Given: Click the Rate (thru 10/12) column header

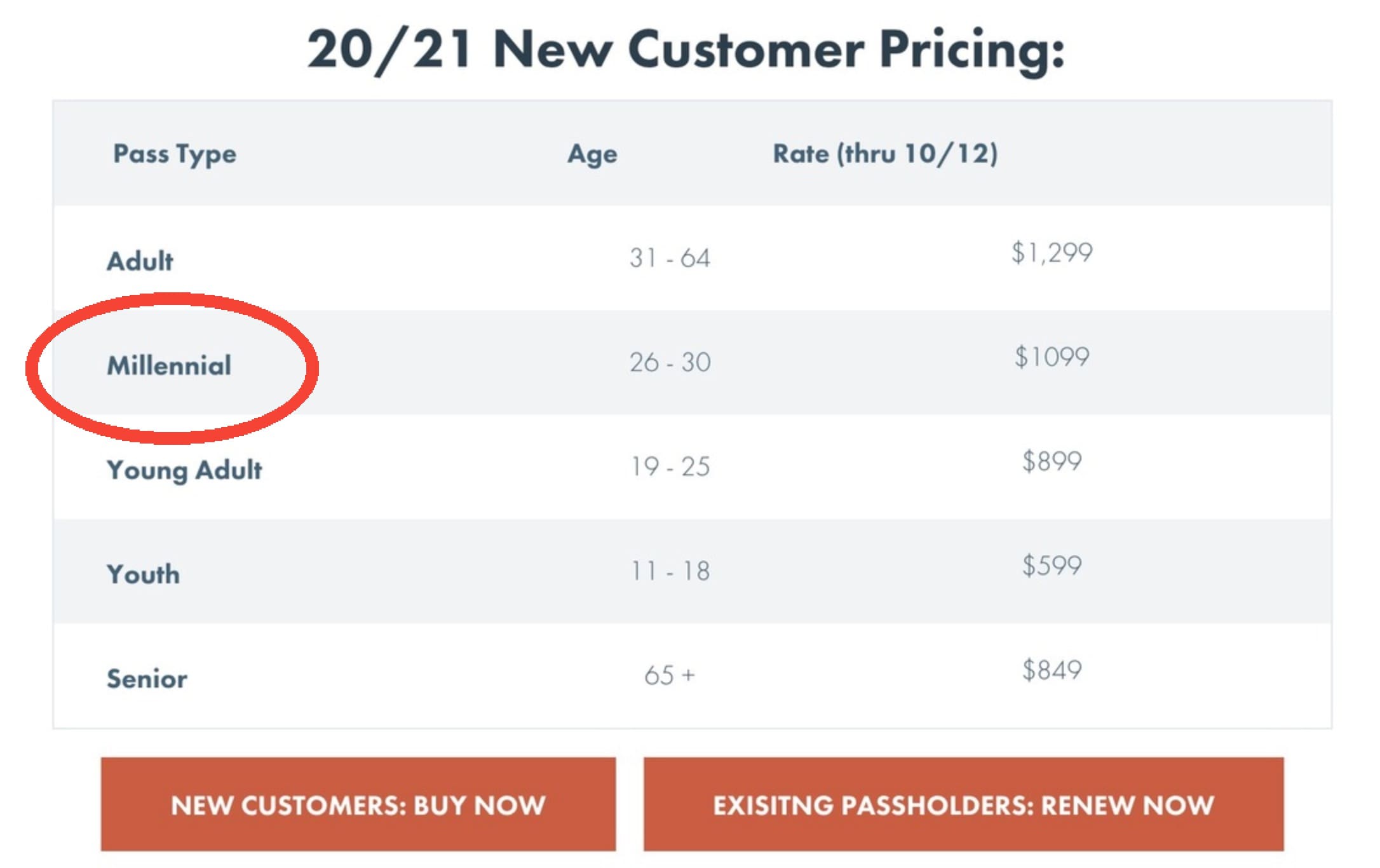Looking at the screenshot, I should 885,154.
